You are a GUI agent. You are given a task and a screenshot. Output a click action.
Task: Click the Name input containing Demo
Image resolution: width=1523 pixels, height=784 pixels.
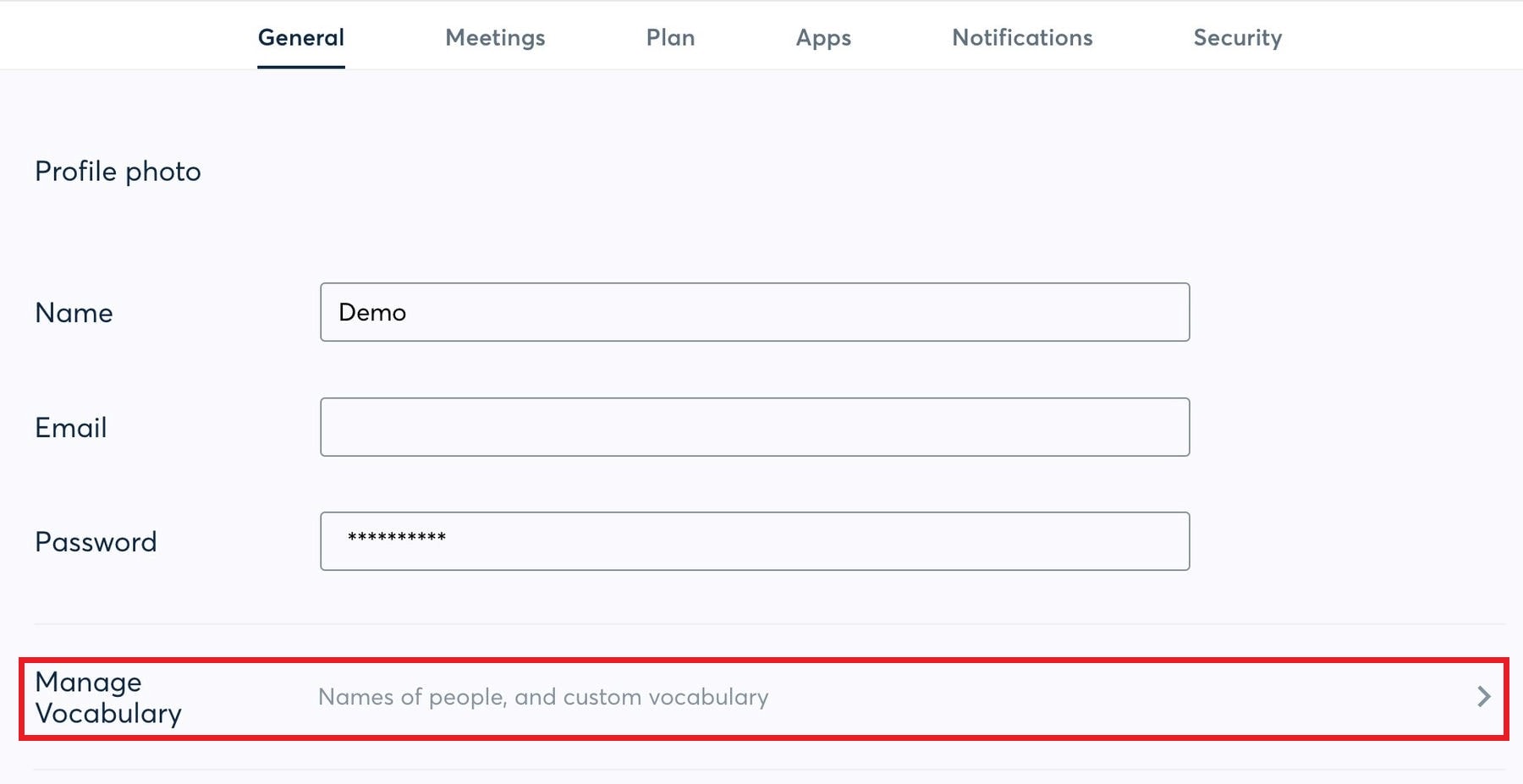click(755, 312)
